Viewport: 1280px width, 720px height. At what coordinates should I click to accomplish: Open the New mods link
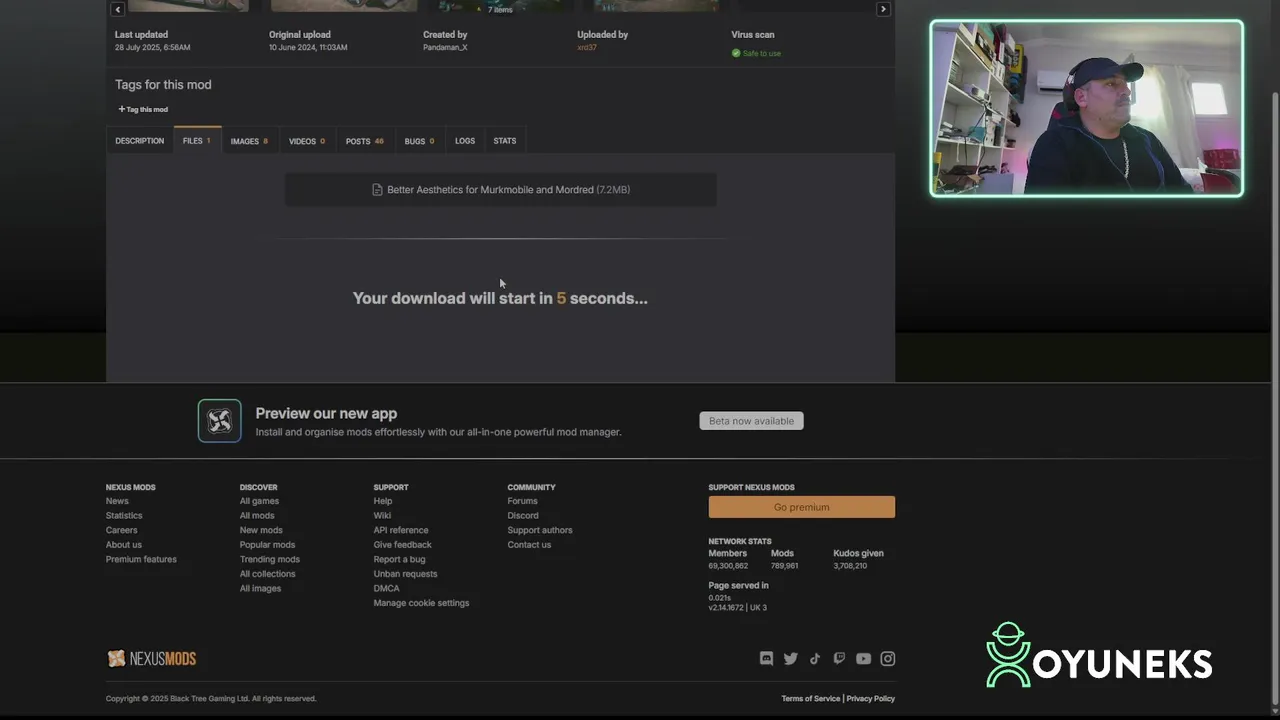[x=261, y=530]
